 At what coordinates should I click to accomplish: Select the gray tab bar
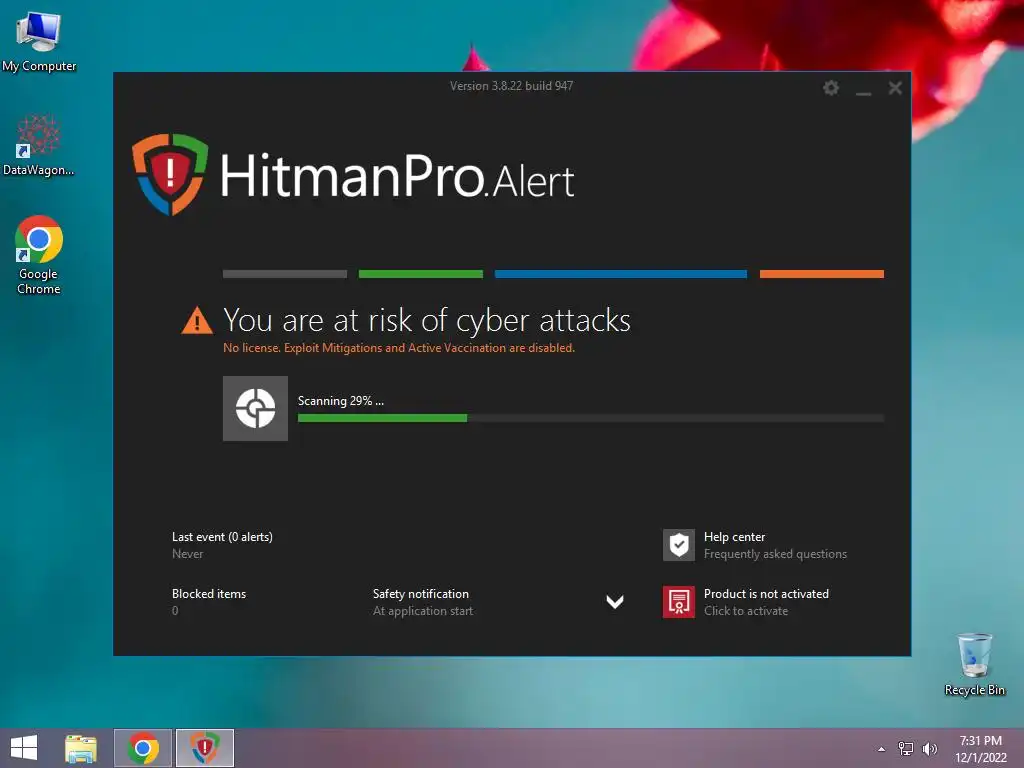(x=285, y=274)
